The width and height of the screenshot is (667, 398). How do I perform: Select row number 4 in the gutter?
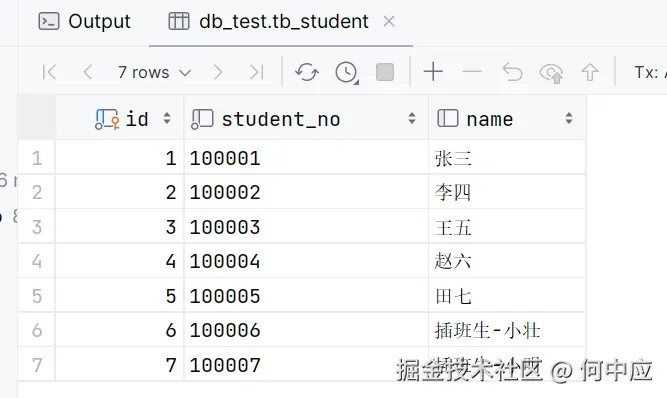37,261
